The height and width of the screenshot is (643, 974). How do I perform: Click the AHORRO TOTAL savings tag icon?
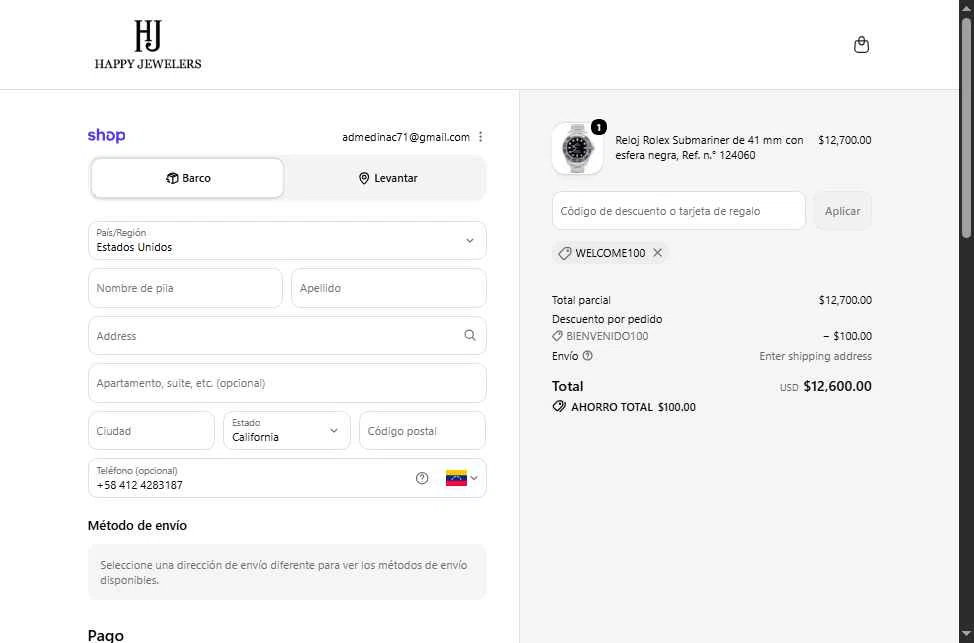point(559,406)
